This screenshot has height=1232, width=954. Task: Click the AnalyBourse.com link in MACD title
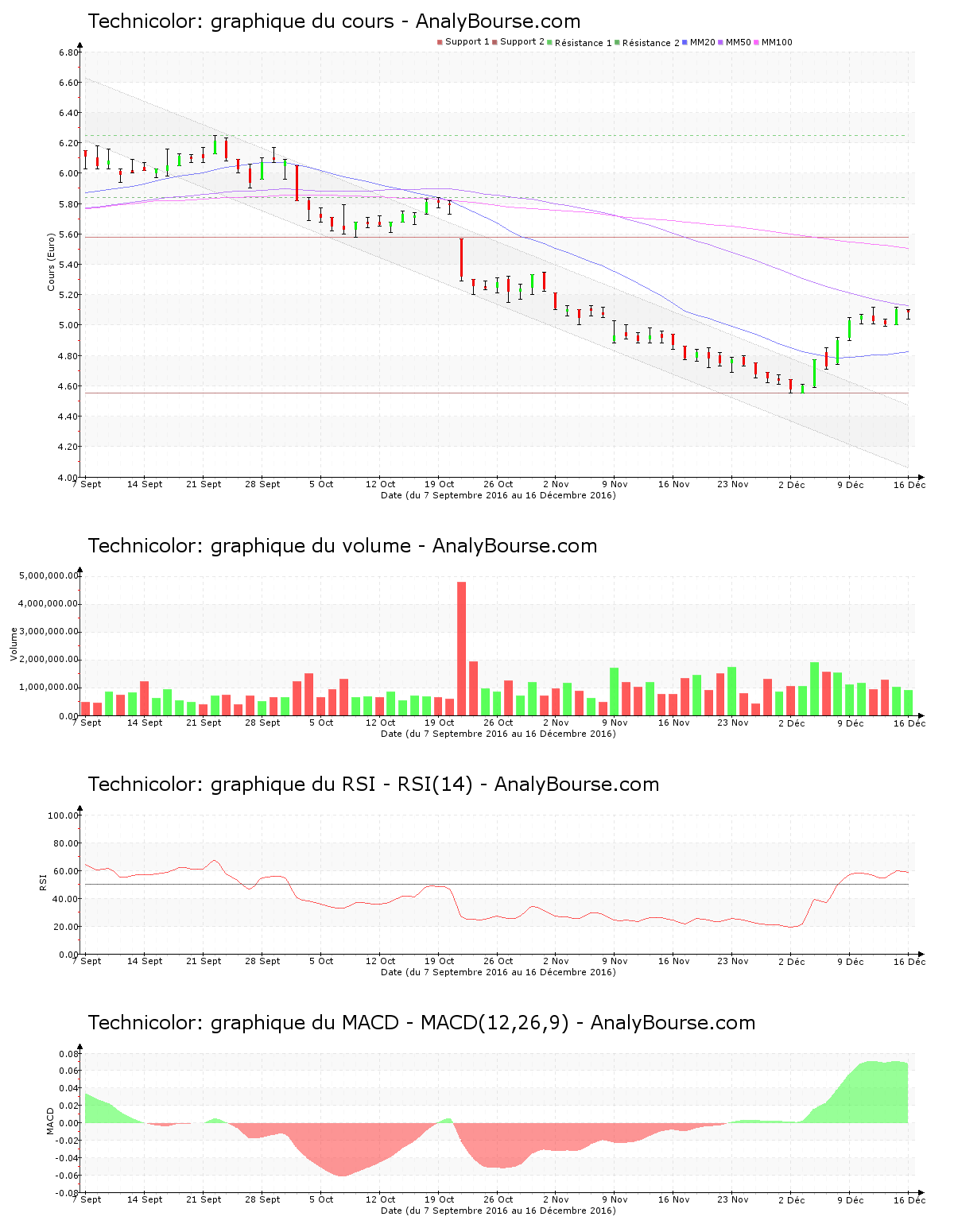(x=673, y=1024)
